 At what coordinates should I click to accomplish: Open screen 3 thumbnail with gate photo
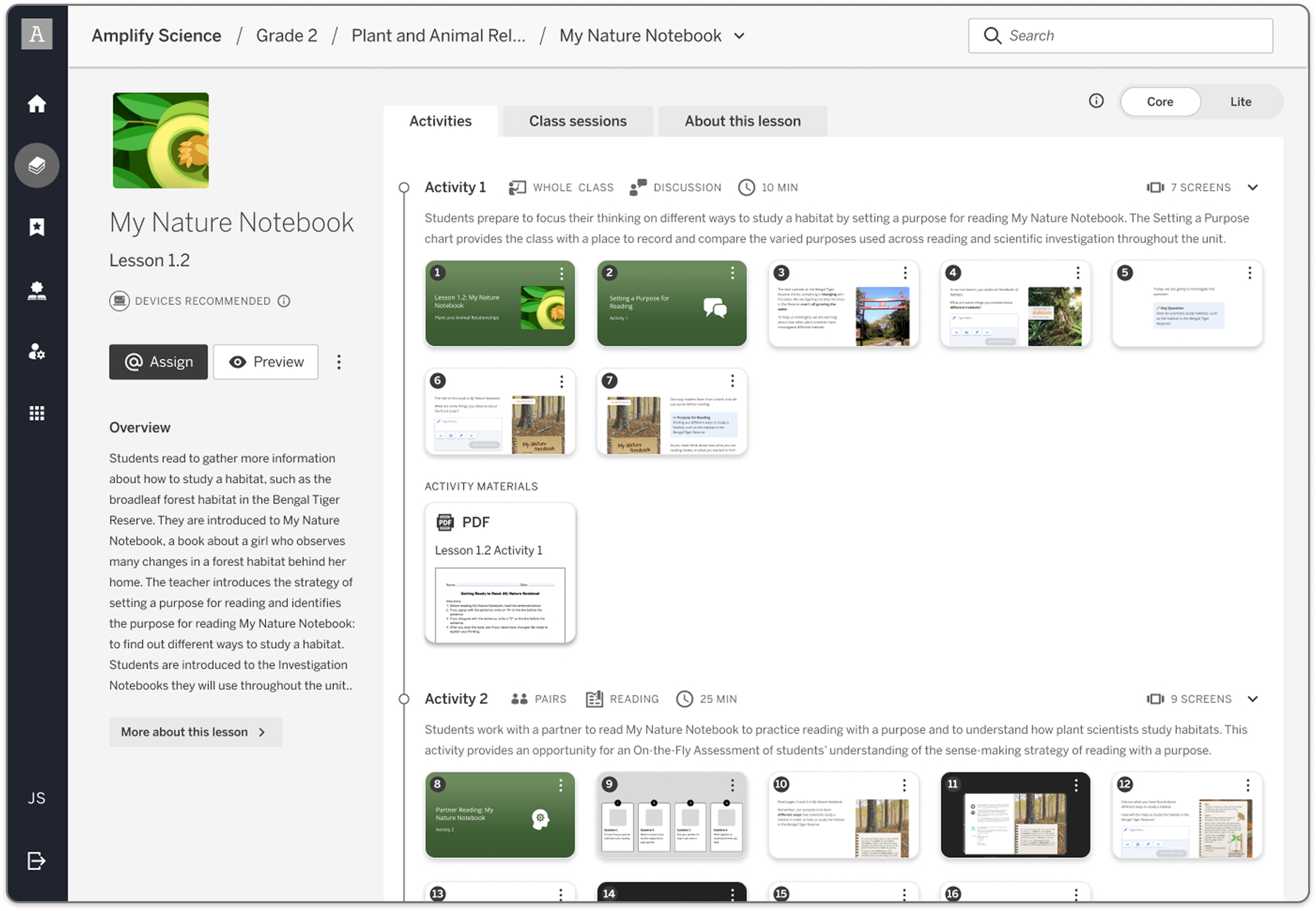coord(844,304)
